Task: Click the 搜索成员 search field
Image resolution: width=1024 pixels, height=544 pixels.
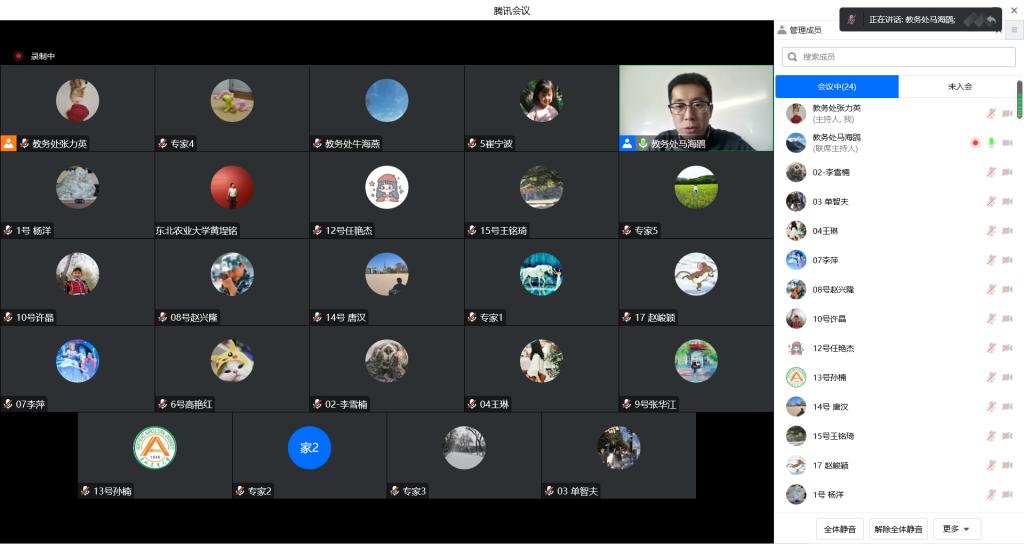Action: (896, 57)
